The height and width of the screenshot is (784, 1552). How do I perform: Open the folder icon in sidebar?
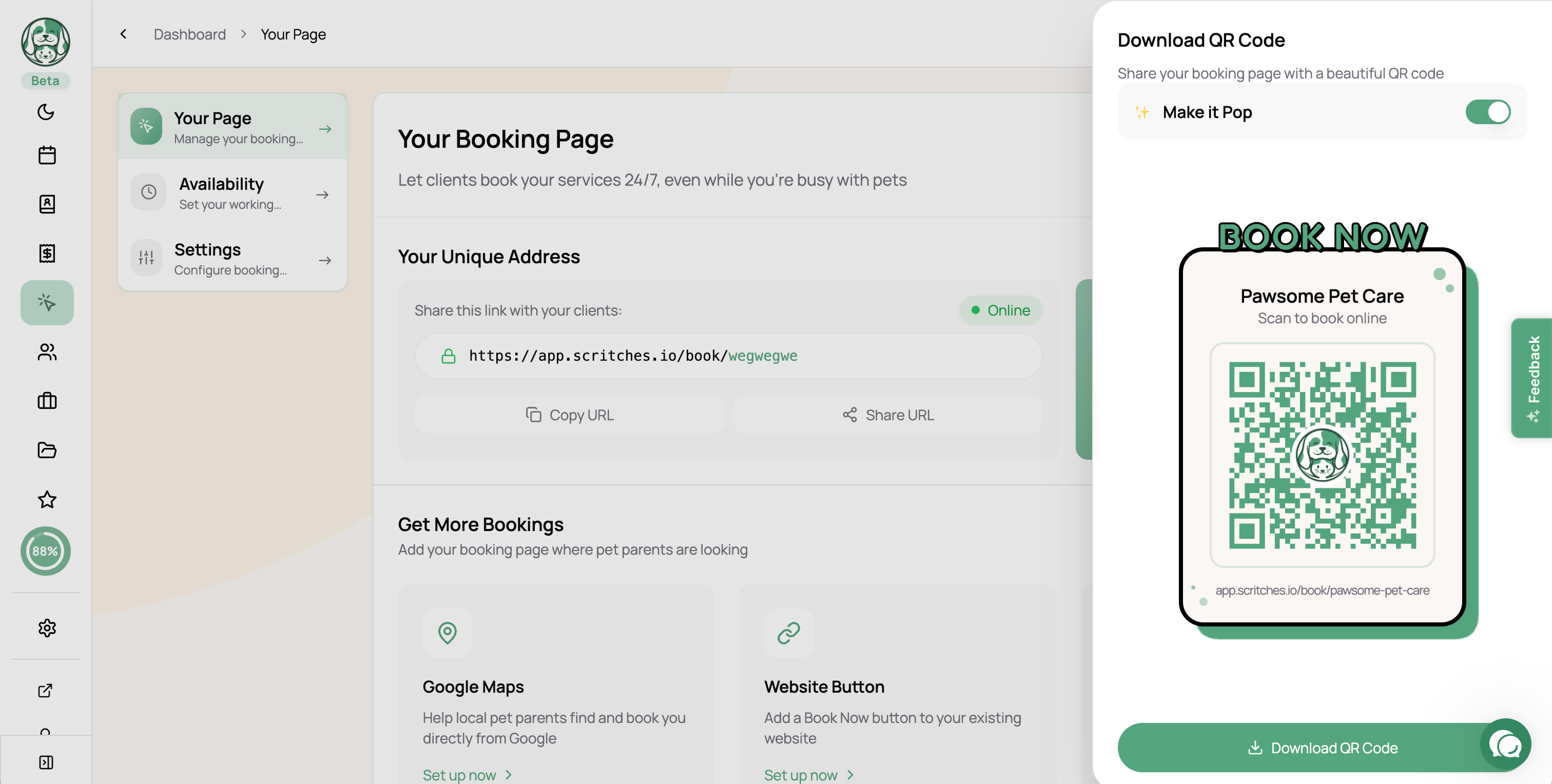[47, 450]
